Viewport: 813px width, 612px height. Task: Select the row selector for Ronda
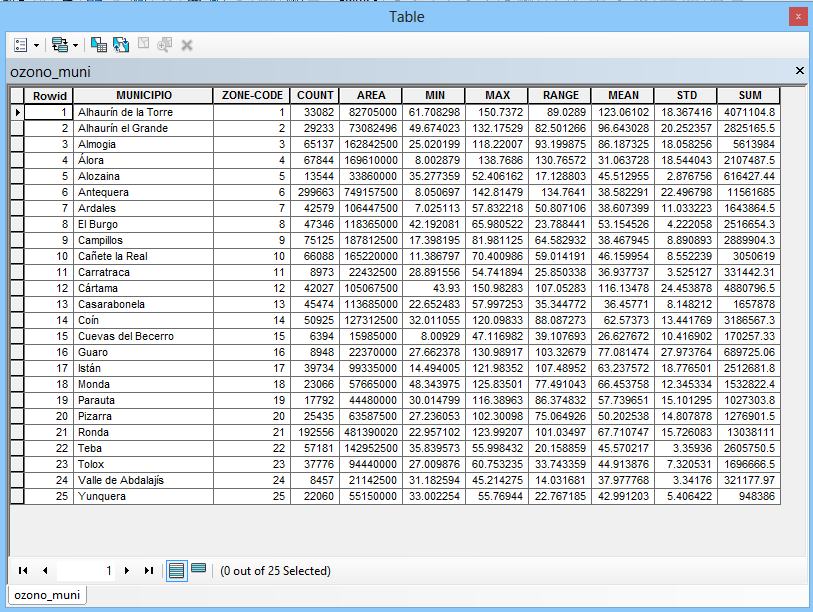click(17, 432)
